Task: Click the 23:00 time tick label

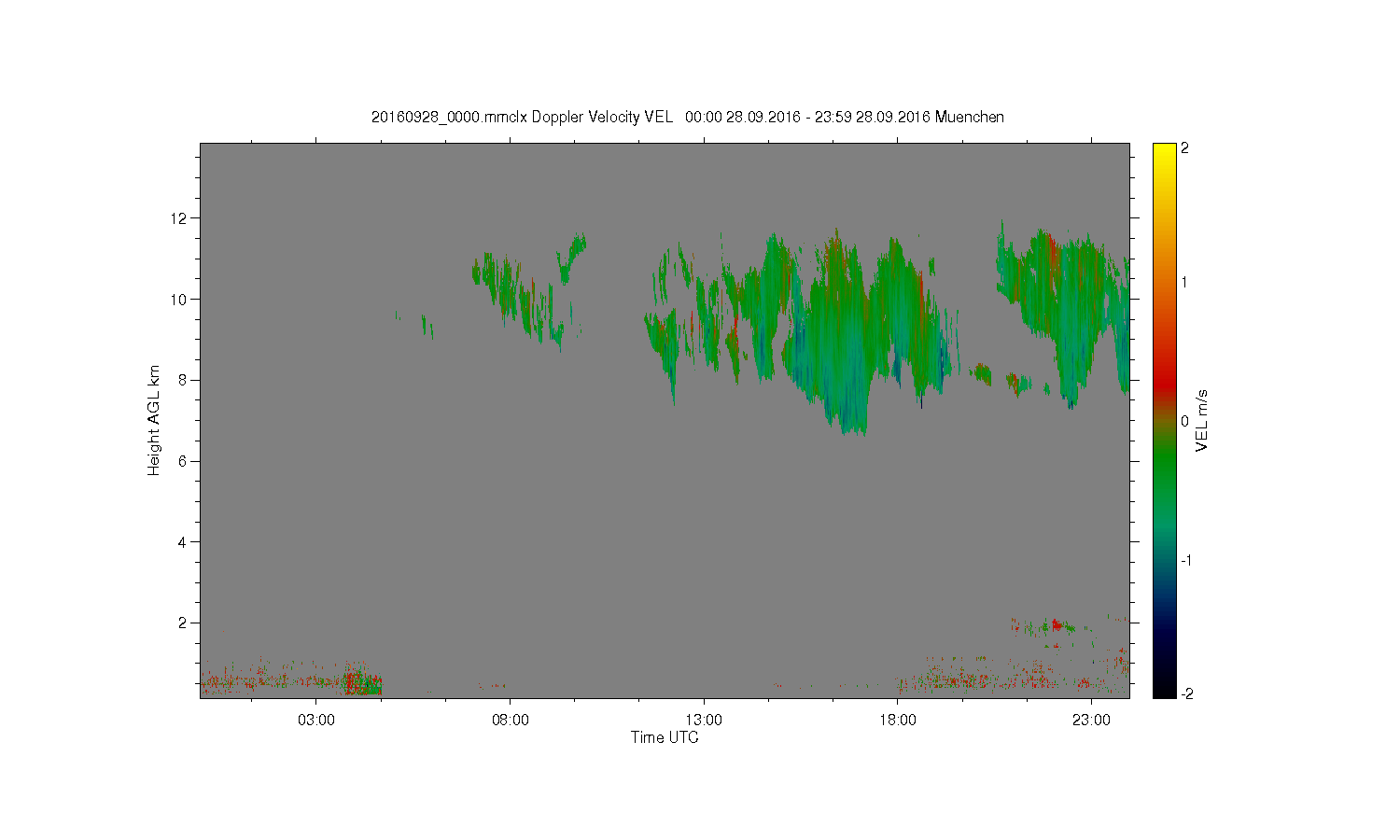Action: coord(1091,721)
